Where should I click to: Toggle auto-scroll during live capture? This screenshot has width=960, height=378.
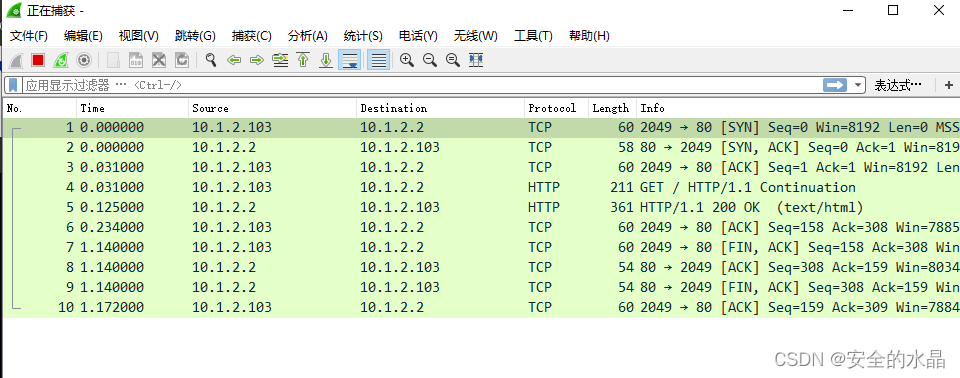point(350,60)
